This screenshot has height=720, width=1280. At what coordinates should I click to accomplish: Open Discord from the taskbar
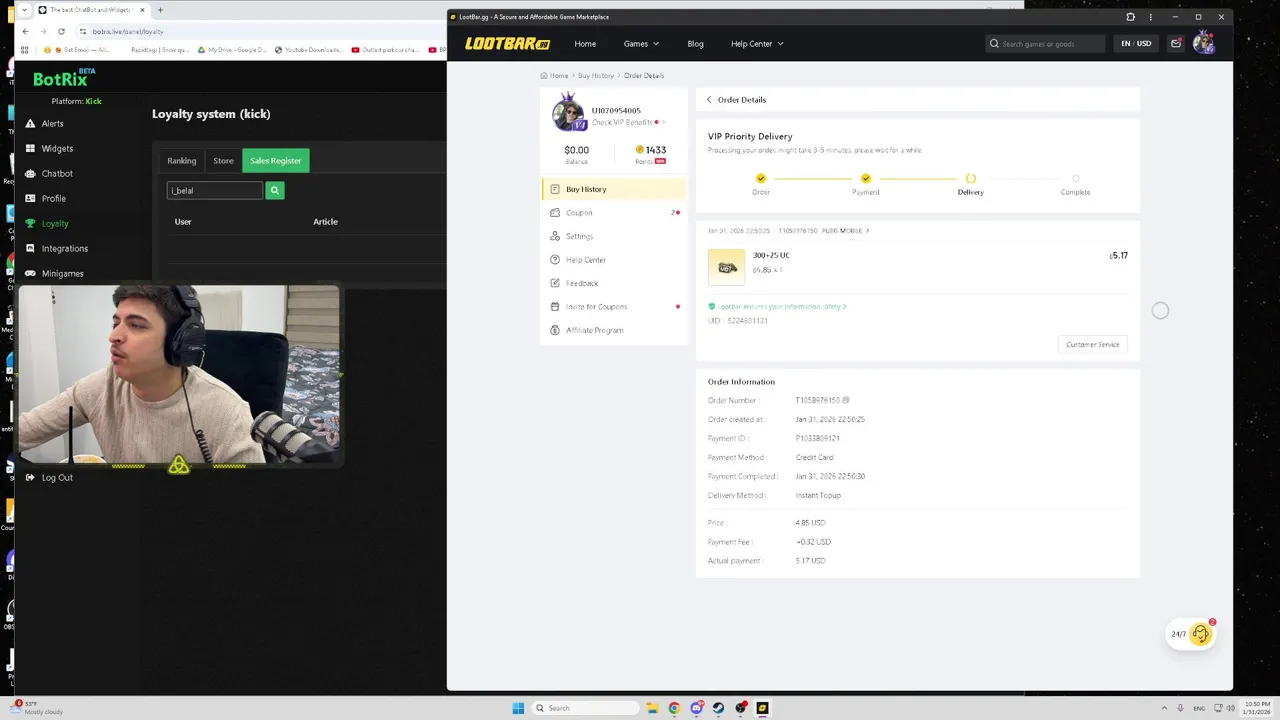coord(696,708)
